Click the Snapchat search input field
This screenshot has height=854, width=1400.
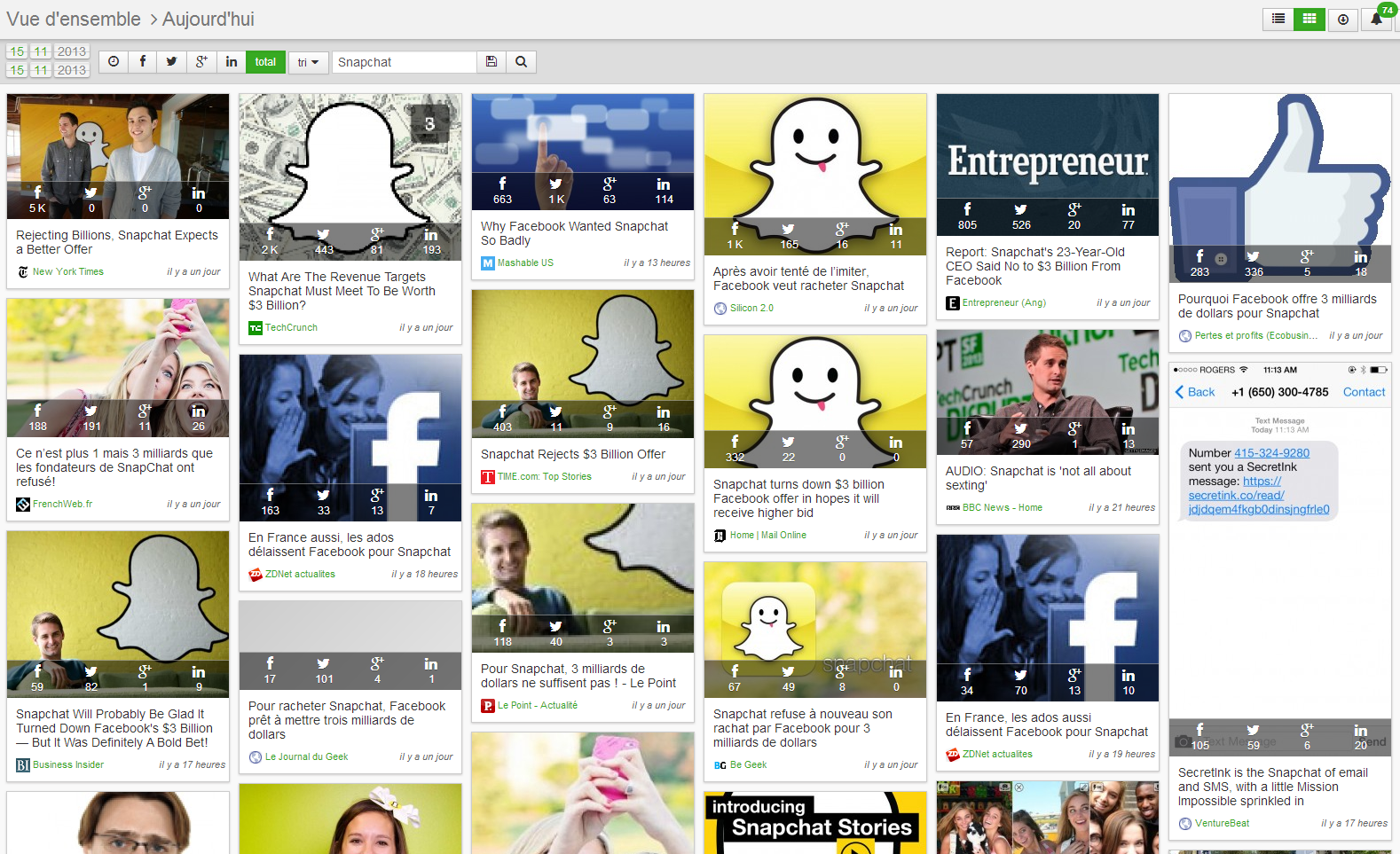(x=404, y=62)
